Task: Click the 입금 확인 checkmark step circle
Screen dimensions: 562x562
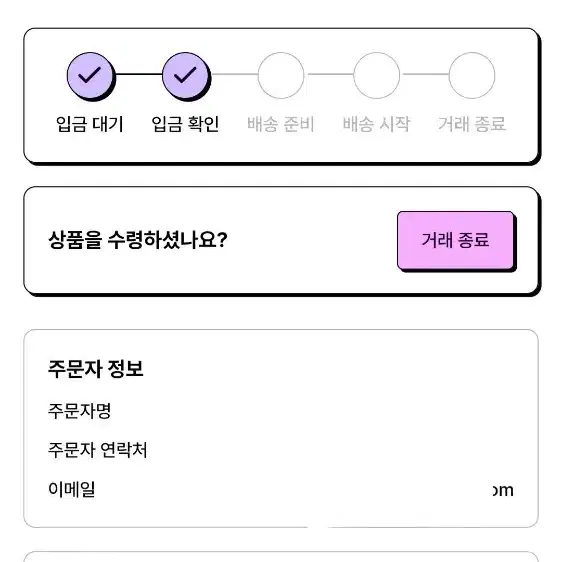Action: point(186,76)
